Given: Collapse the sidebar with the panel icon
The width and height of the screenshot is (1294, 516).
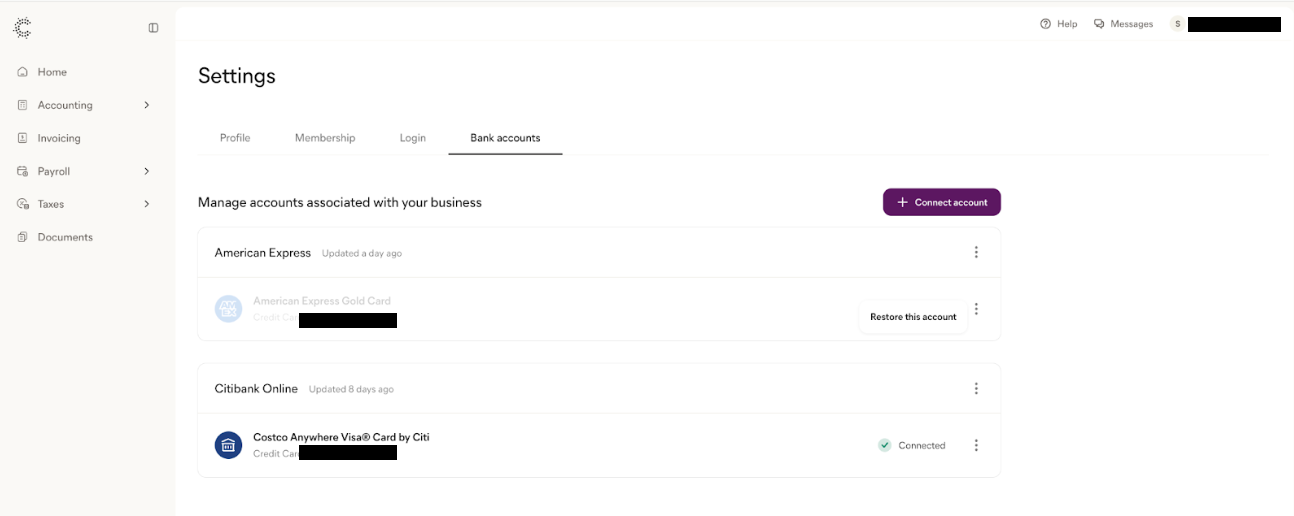Looking at the screenshot, I should tap(153, 28).
